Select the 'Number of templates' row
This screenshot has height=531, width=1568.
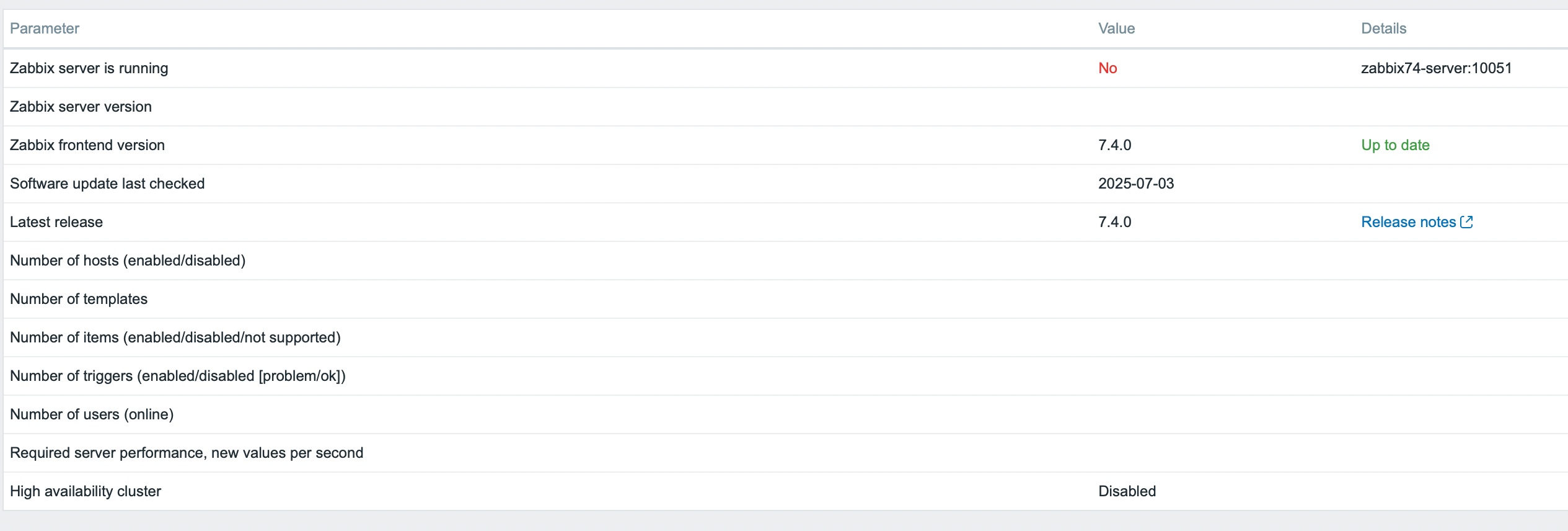tap(786, 299)
